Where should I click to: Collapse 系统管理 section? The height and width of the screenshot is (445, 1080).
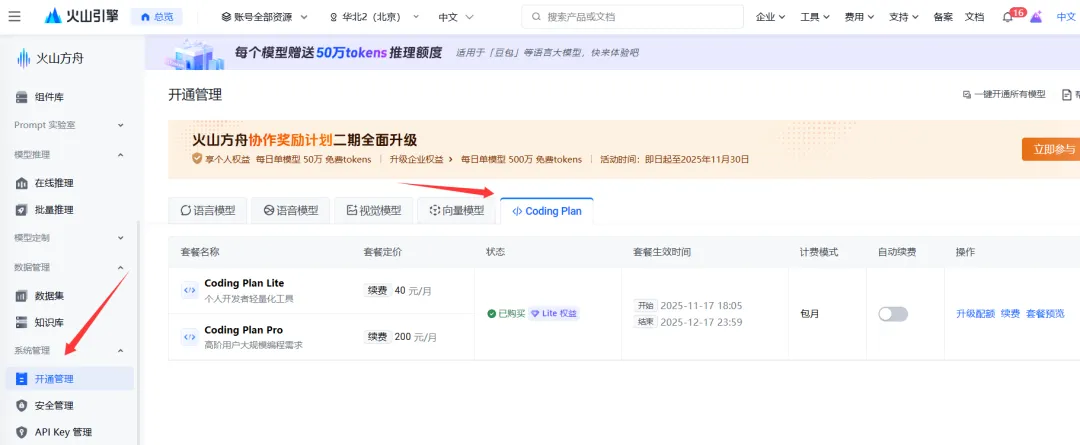tap(69, 351)
